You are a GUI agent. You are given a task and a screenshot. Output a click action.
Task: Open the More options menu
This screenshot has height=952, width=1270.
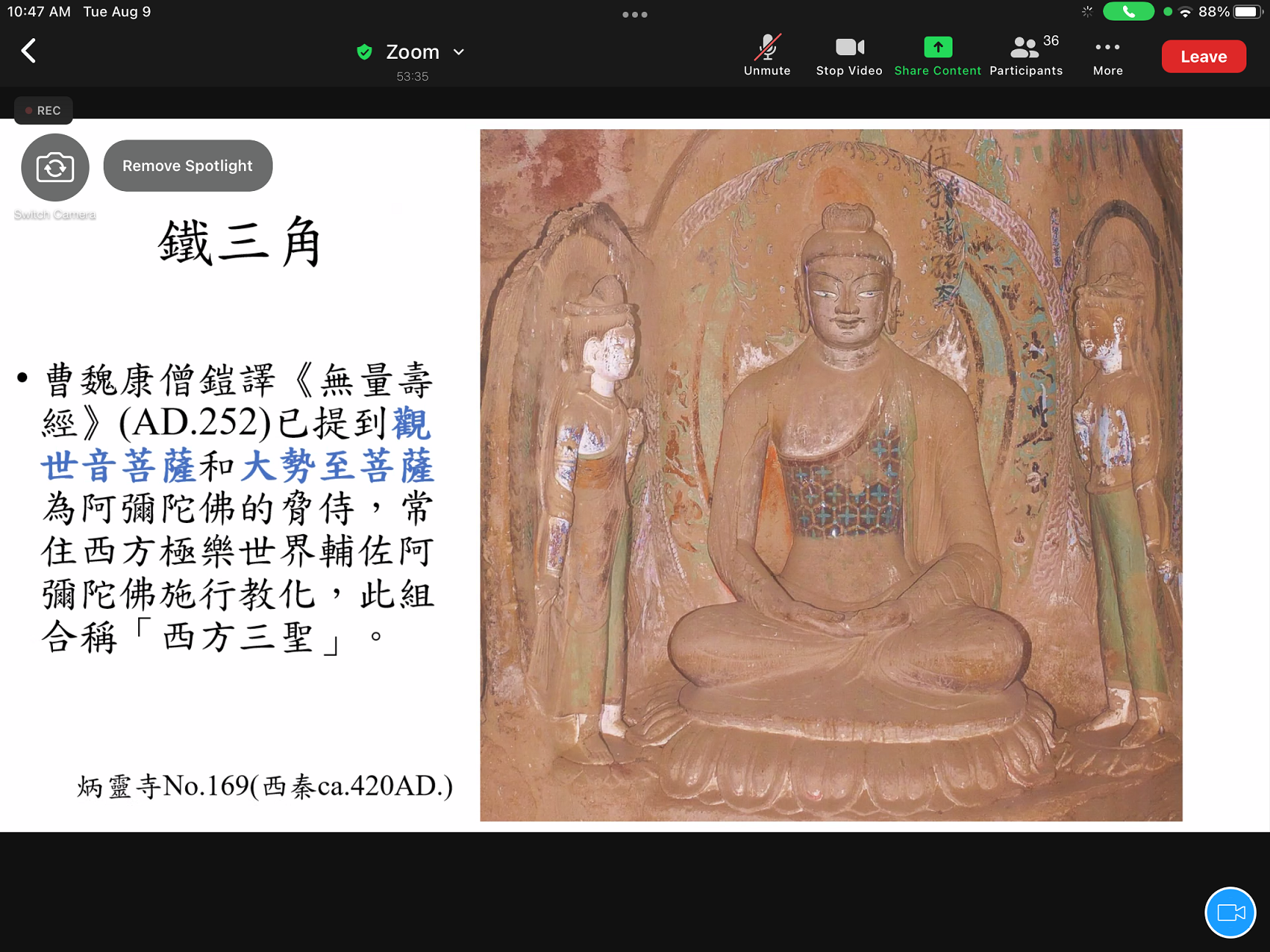[x=1108, y=56]
